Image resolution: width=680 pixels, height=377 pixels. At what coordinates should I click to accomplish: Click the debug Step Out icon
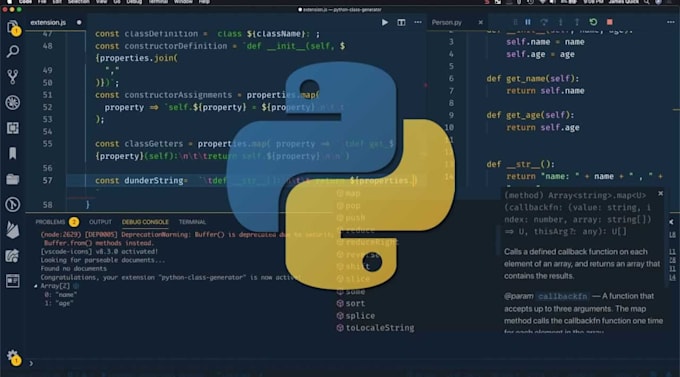click(x=577, y=22)
